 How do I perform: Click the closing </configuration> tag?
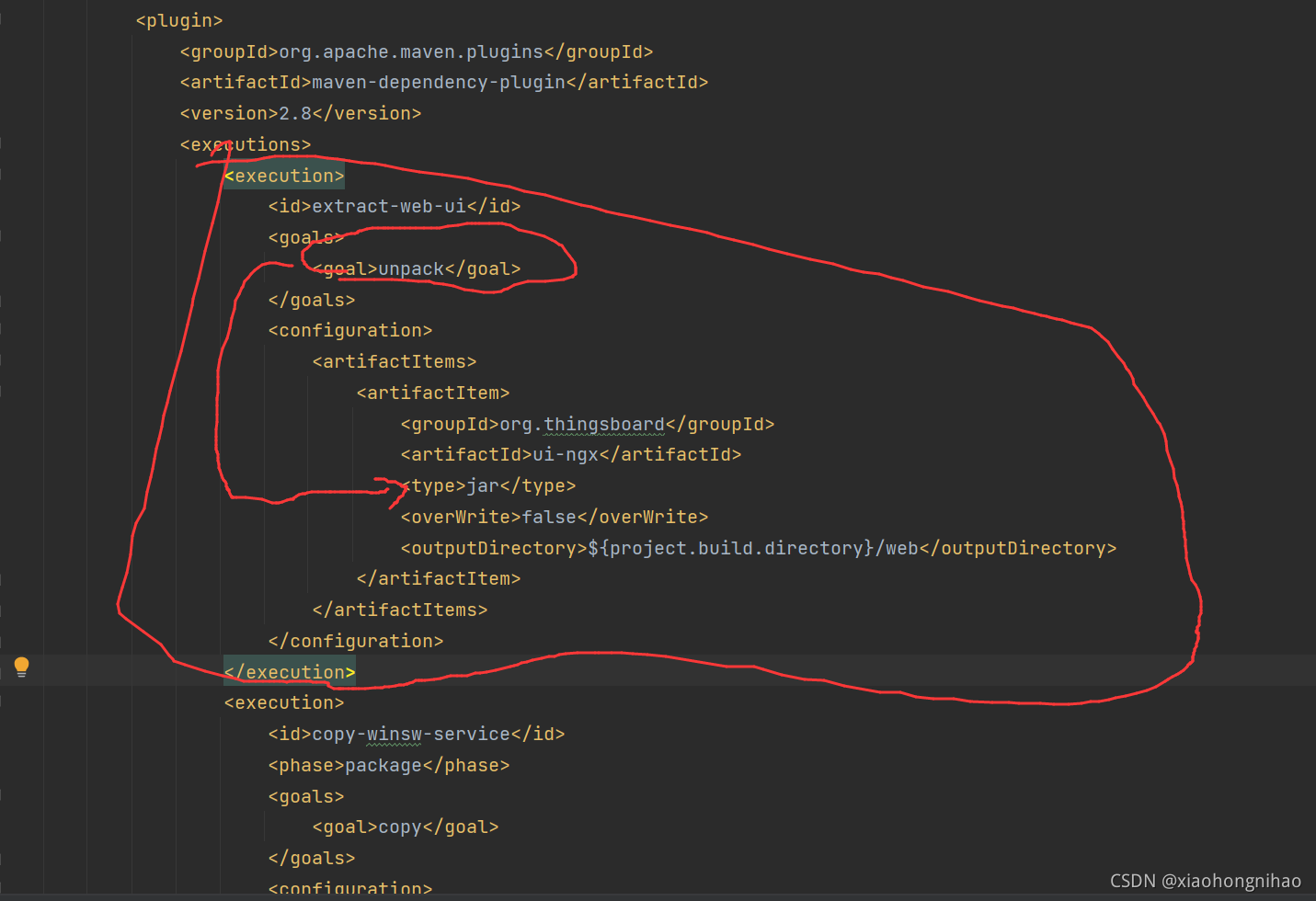click(356, 641)
